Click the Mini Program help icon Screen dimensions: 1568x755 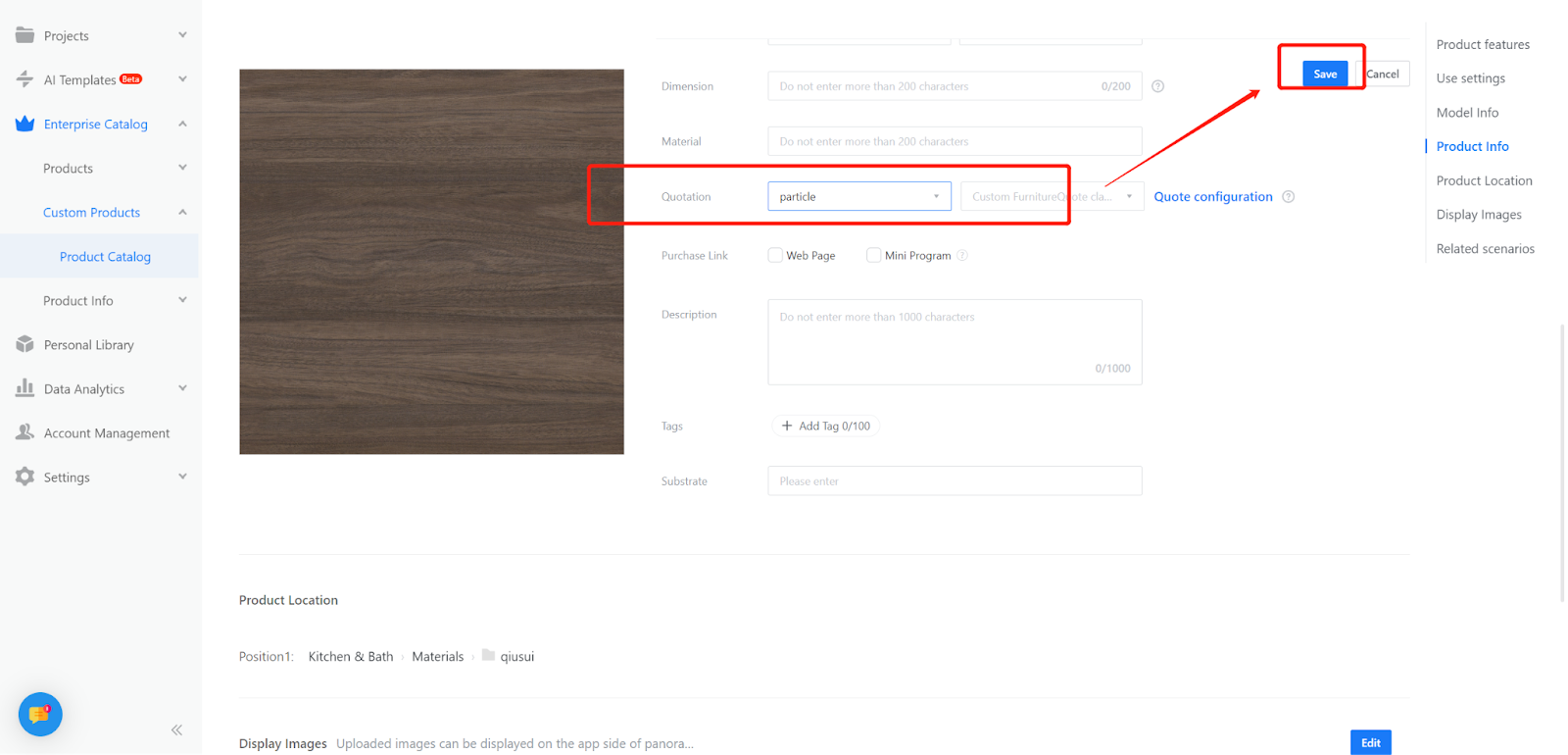point(962,256)
